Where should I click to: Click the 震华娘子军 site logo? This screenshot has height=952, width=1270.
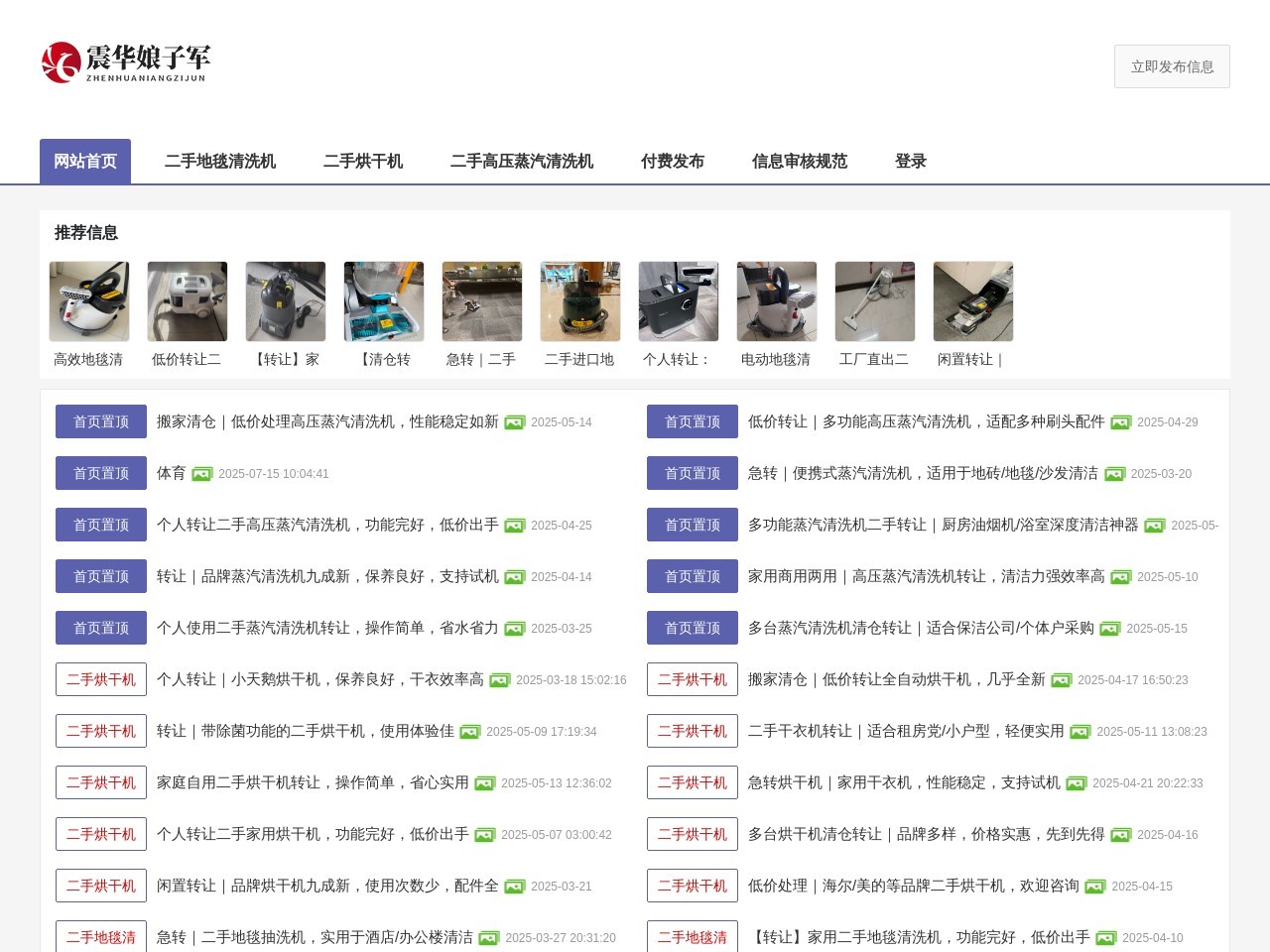[126, 63]
